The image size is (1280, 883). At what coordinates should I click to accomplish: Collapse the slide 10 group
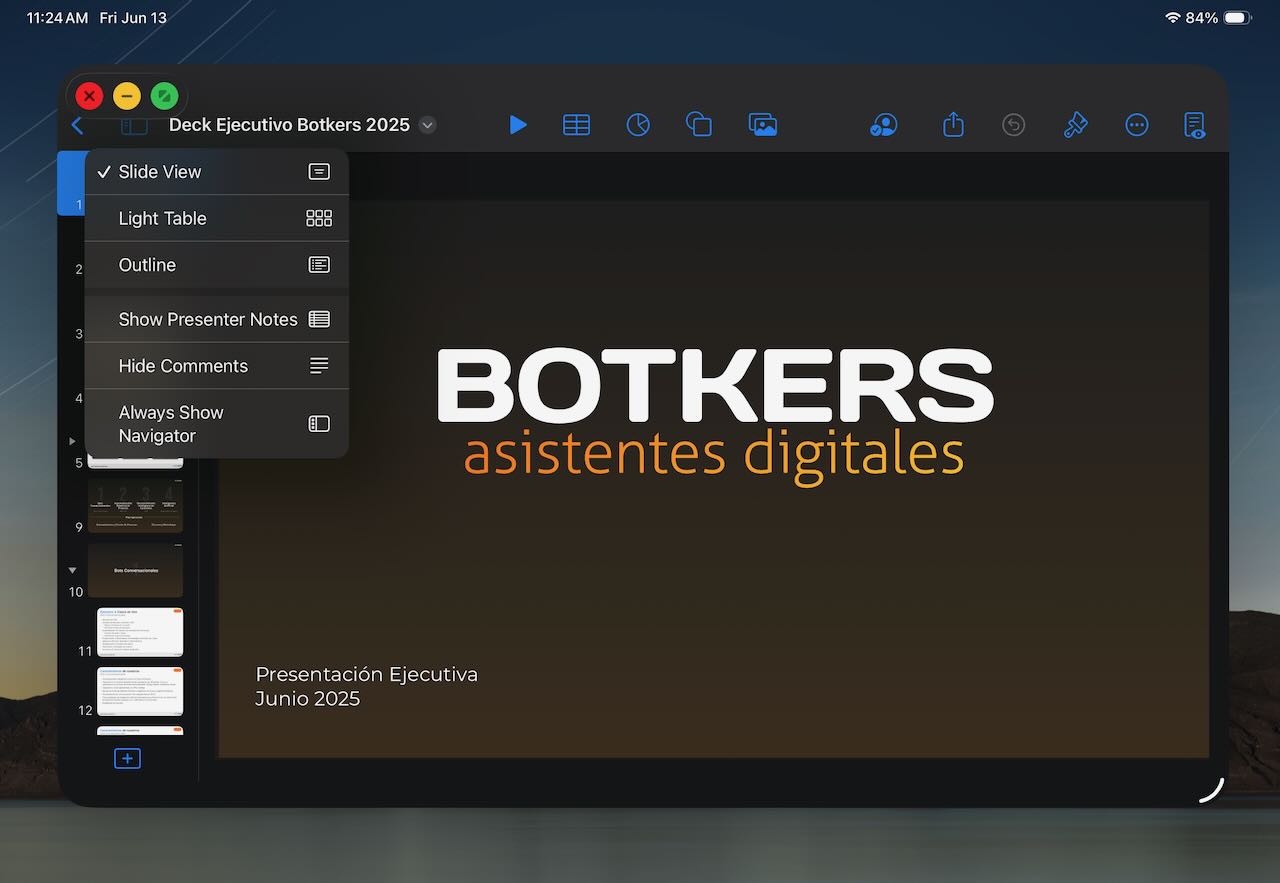click(72, 570)
